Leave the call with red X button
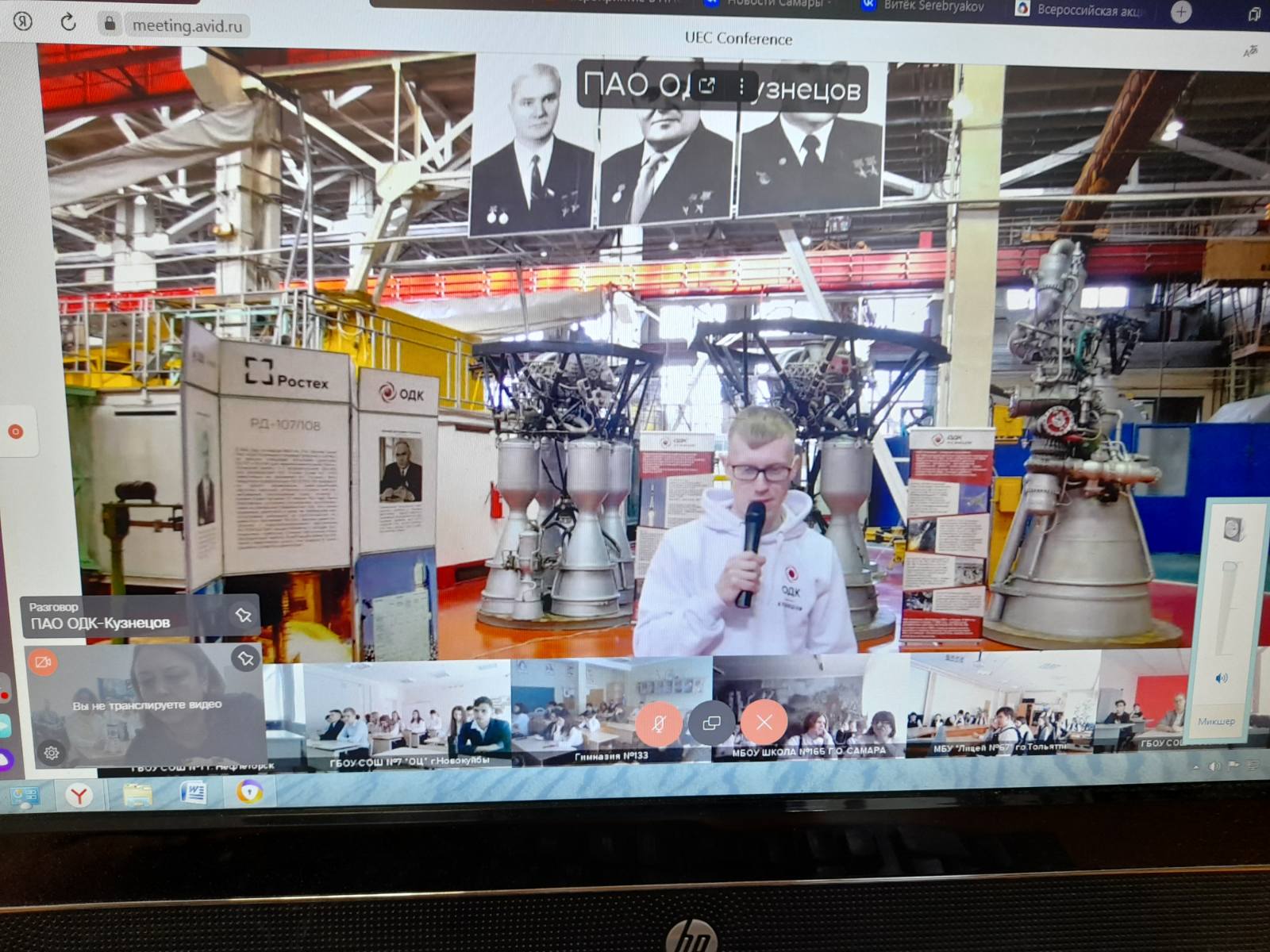The width and height of the screenshot is (1270, 952). click(x=764, y=722)
